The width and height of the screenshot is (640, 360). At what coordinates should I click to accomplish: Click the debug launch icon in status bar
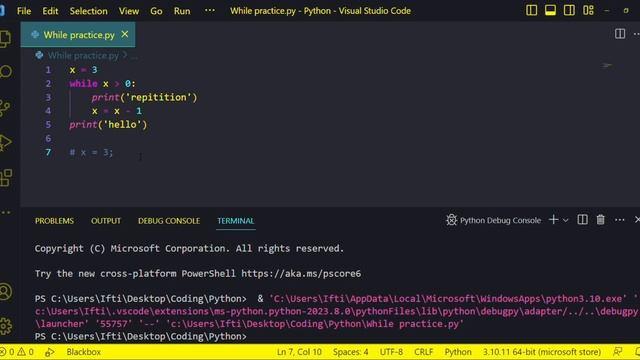tap(49, 352)
